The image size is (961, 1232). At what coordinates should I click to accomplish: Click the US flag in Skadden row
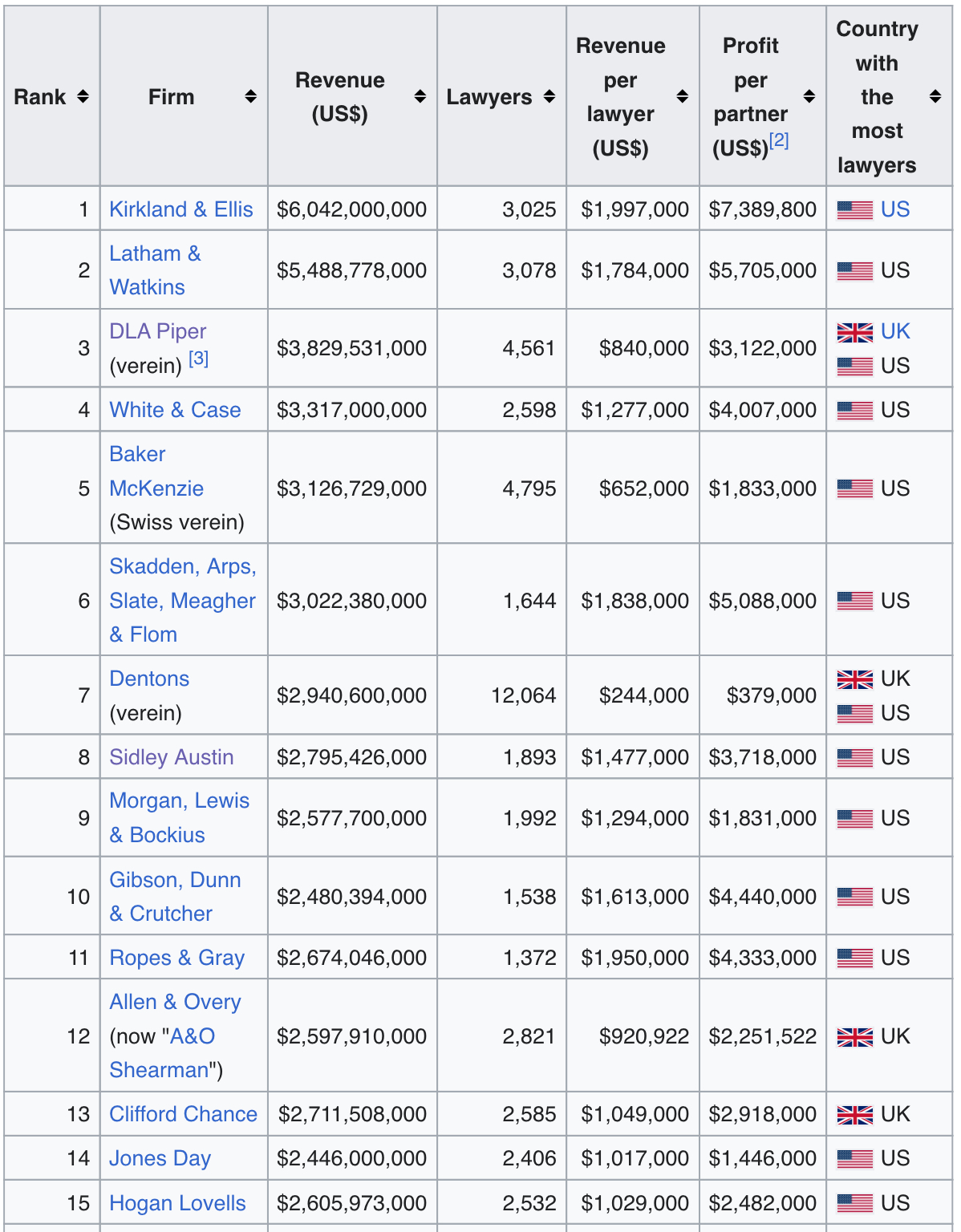[x=854, y=601]
